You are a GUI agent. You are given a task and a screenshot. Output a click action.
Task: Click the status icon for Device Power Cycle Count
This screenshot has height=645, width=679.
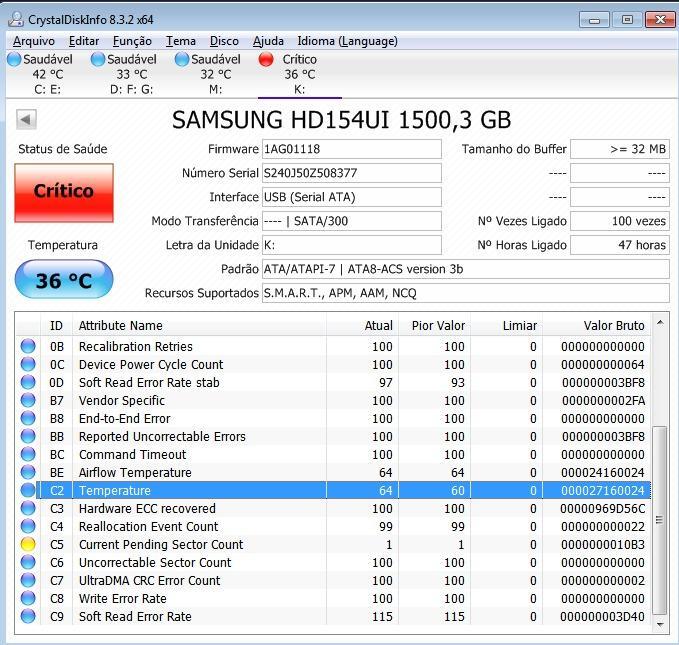[28, 364]
